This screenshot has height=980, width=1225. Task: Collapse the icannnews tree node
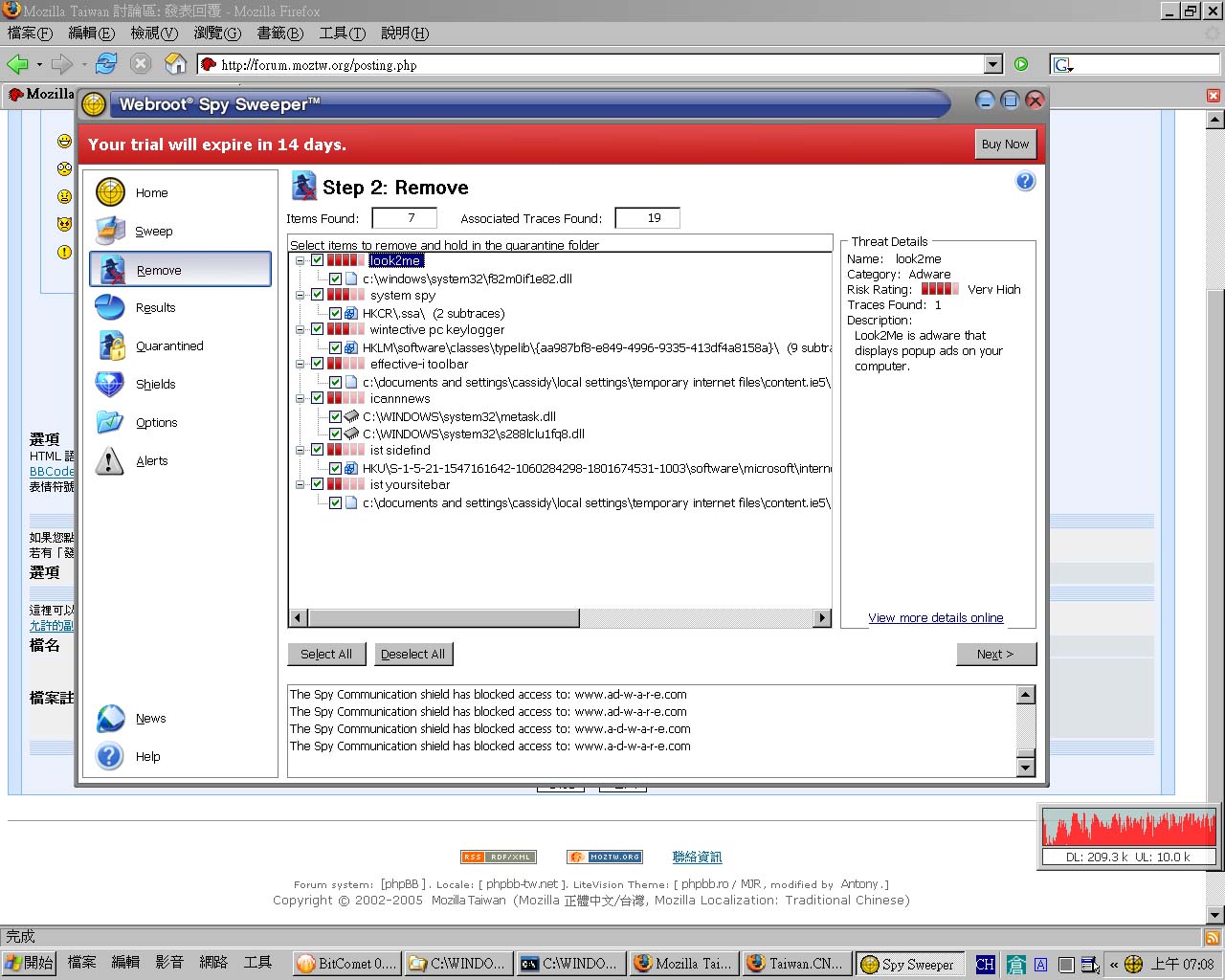(x=300, y=398)
